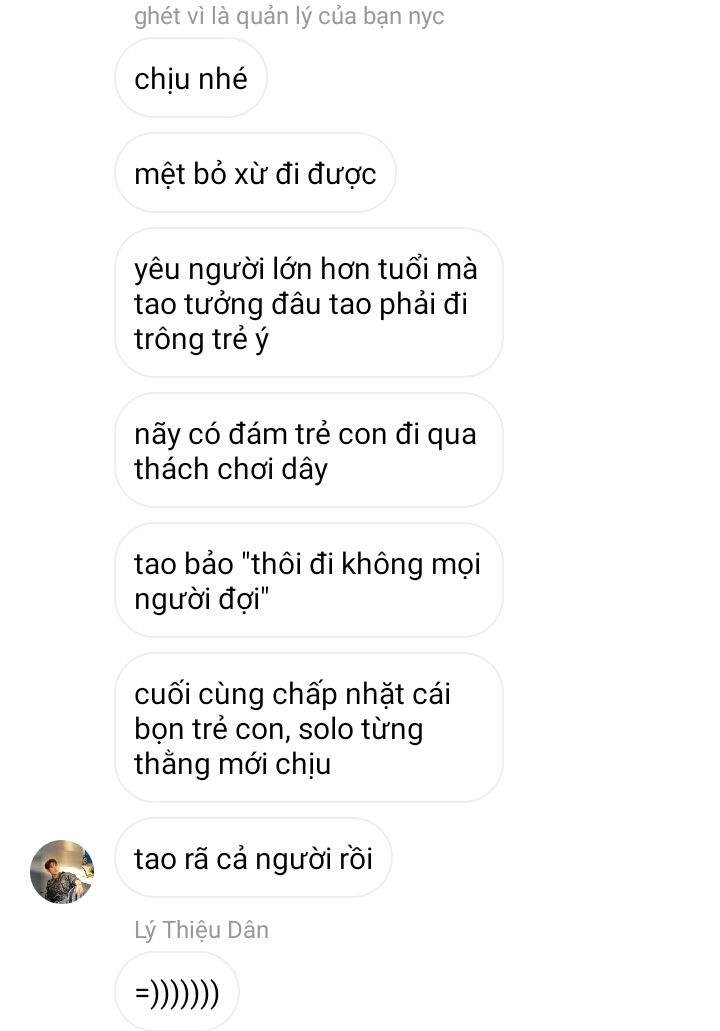This screenshot has height=1031, width=720.
Task: Select the message about "thách chơi dây"
Action: tap(308, 450)
